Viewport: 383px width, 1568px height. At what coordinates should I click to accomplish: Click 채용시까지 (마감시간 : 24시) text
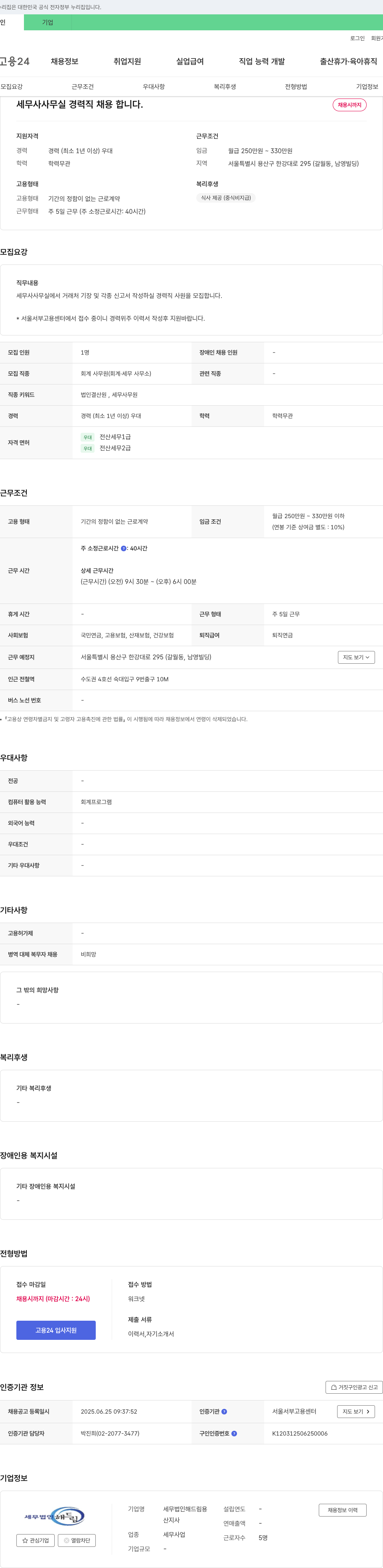53,1299
